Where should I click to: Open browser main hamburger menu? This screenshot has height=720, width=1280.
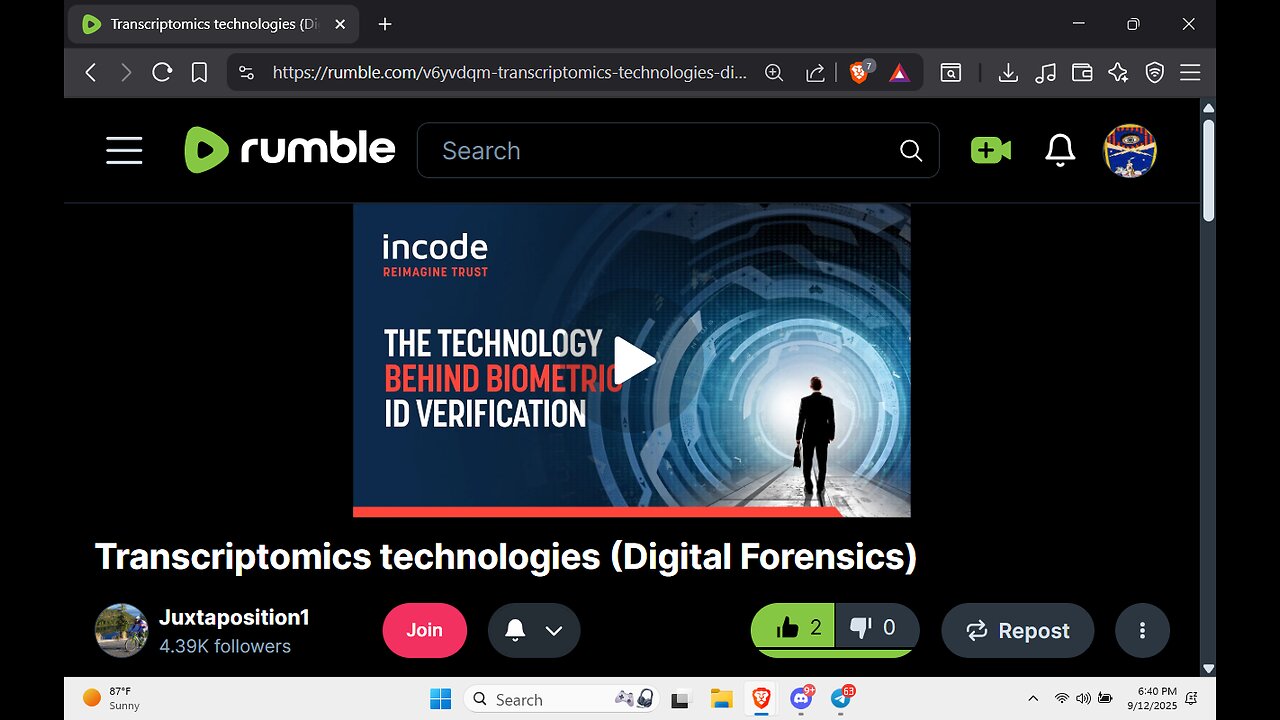tap(1190, 72)
